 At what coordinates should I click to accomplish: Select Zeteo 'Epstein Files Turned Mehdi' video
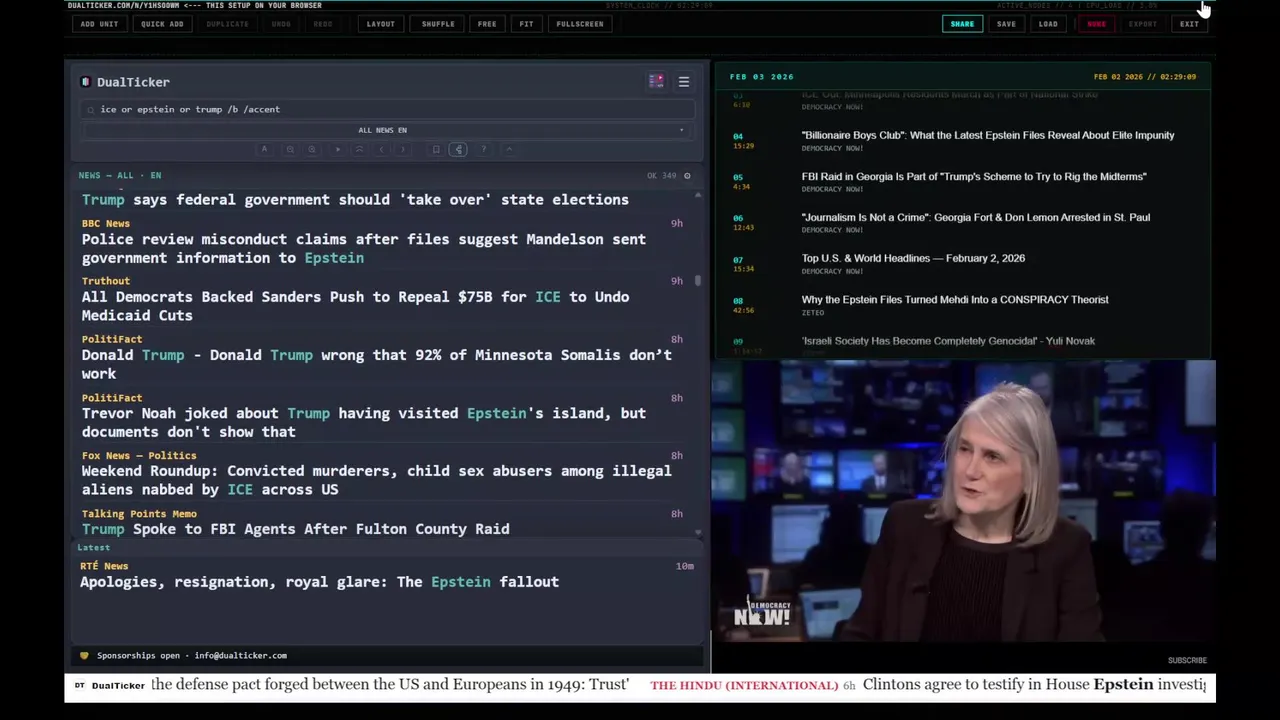click(x=955, y=299)
